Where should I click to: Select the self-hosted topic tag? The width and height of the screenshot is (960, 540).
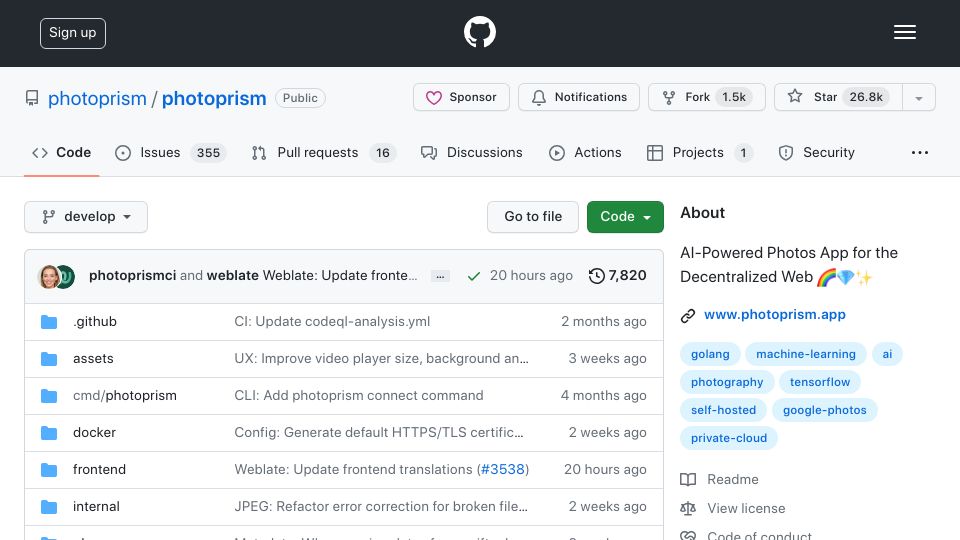coord(723,410)
